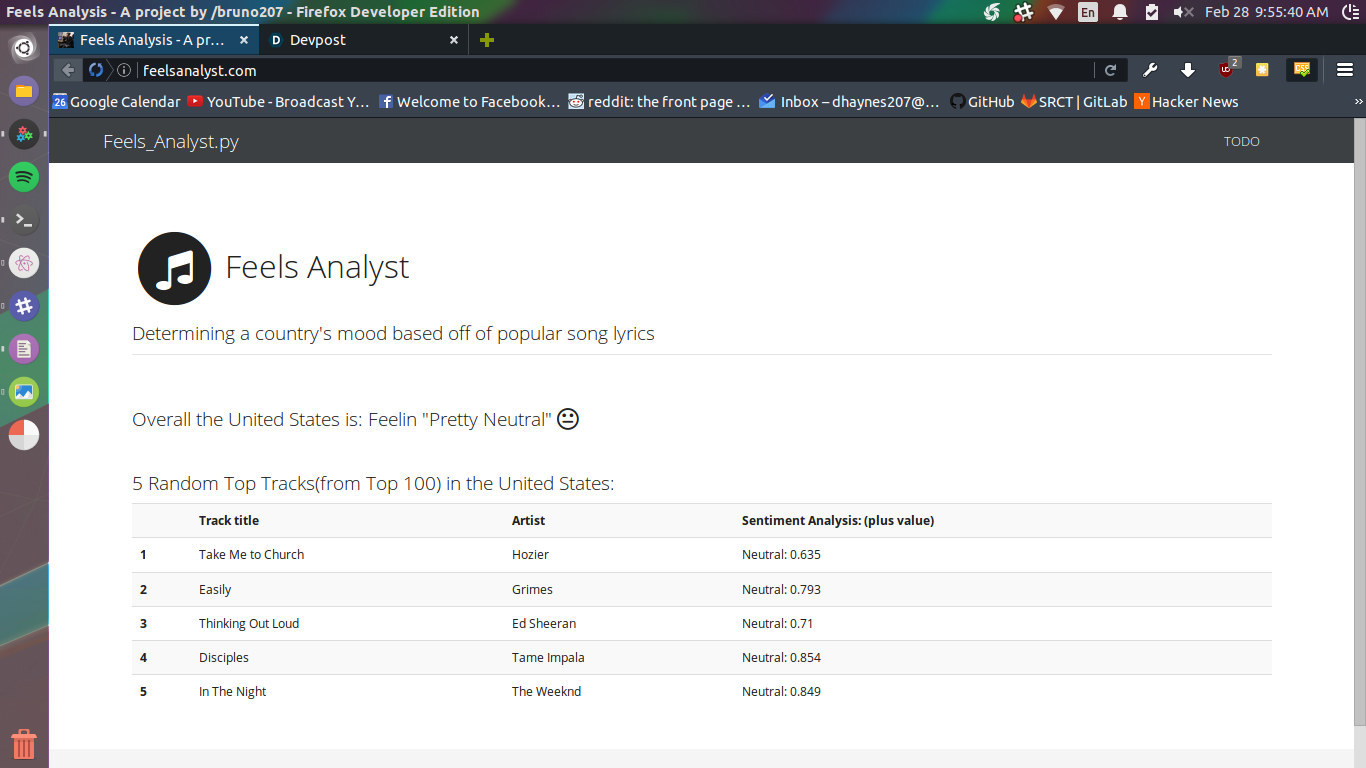Click sentiment value 'Neutral: 0.854'
The image size is (1366, 768).
click(x=781, y=658)
